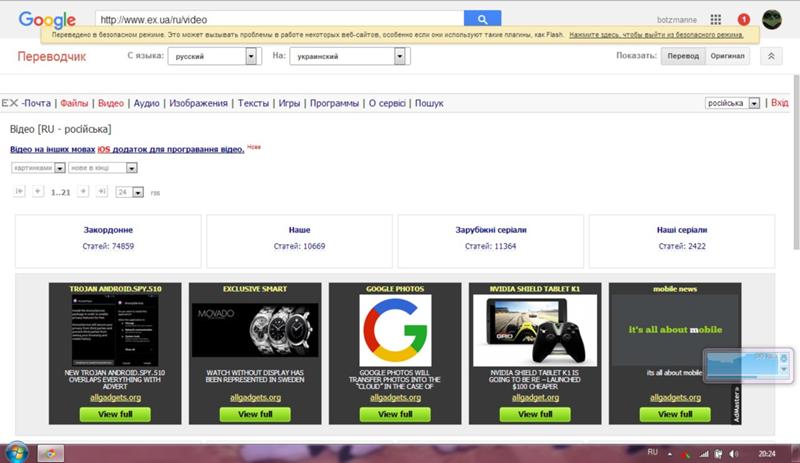This screenshot has height=463, width=800.
Task: Show the original page (Оригинал)
Action: pos(728,56)
